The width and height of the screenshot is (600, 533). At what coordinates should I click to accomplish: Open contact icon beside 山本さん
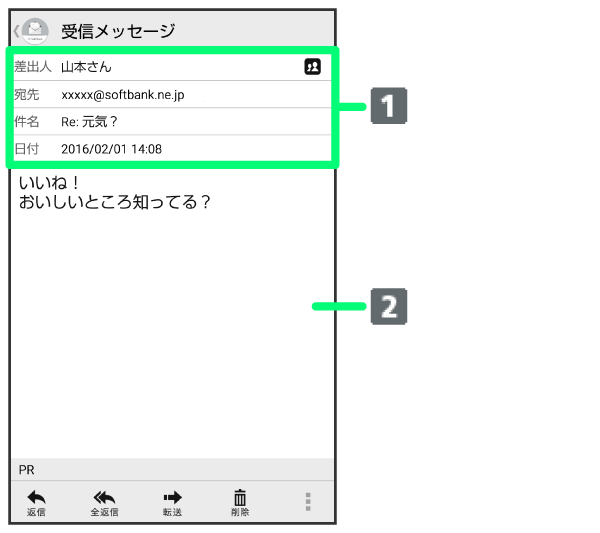(x=312, y=67)
